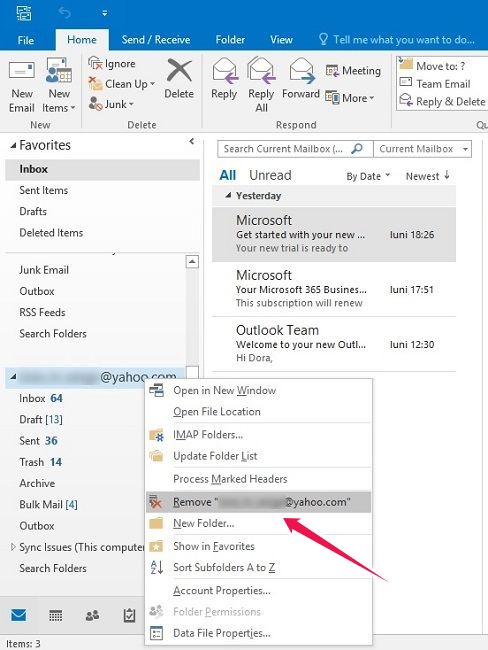Choose New Folder from context menu
Viewport: 488px width, 650px height.
(258, 524)
